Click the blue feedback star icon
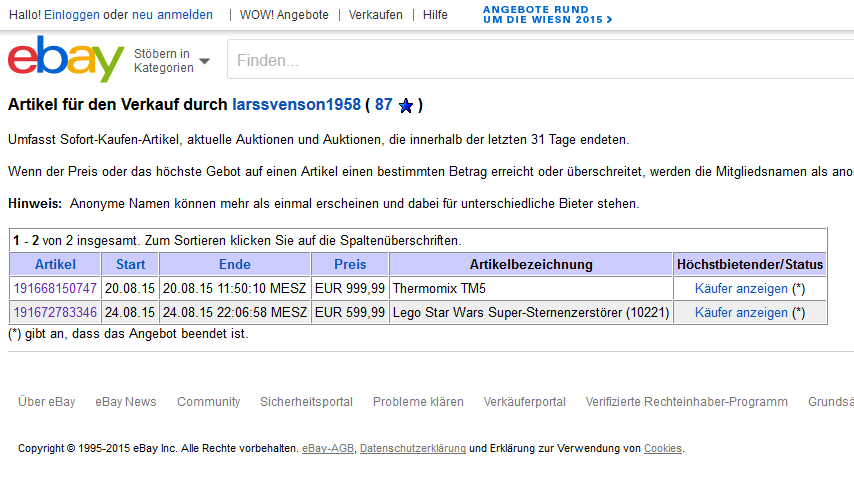 406,105
